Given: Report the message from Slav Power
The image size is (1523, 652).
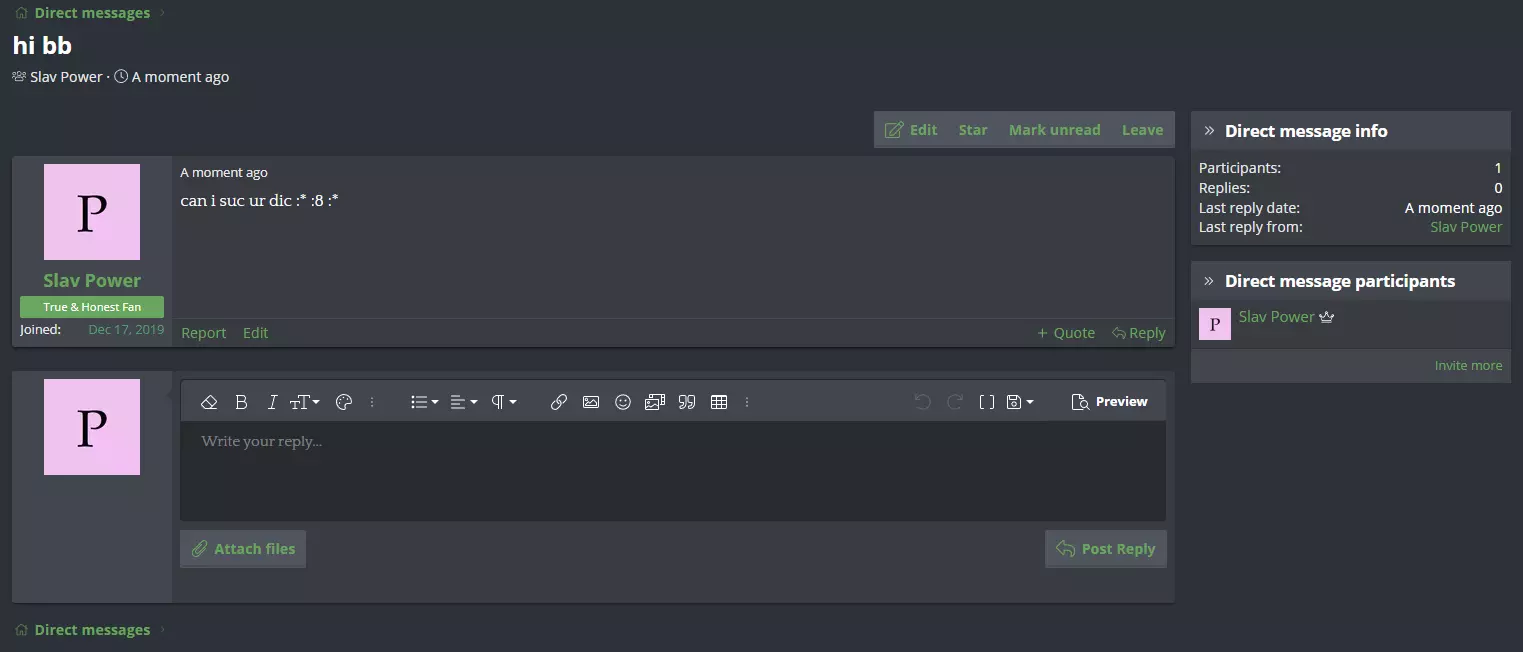Looking at the screenshot, I should pos(204,333).
